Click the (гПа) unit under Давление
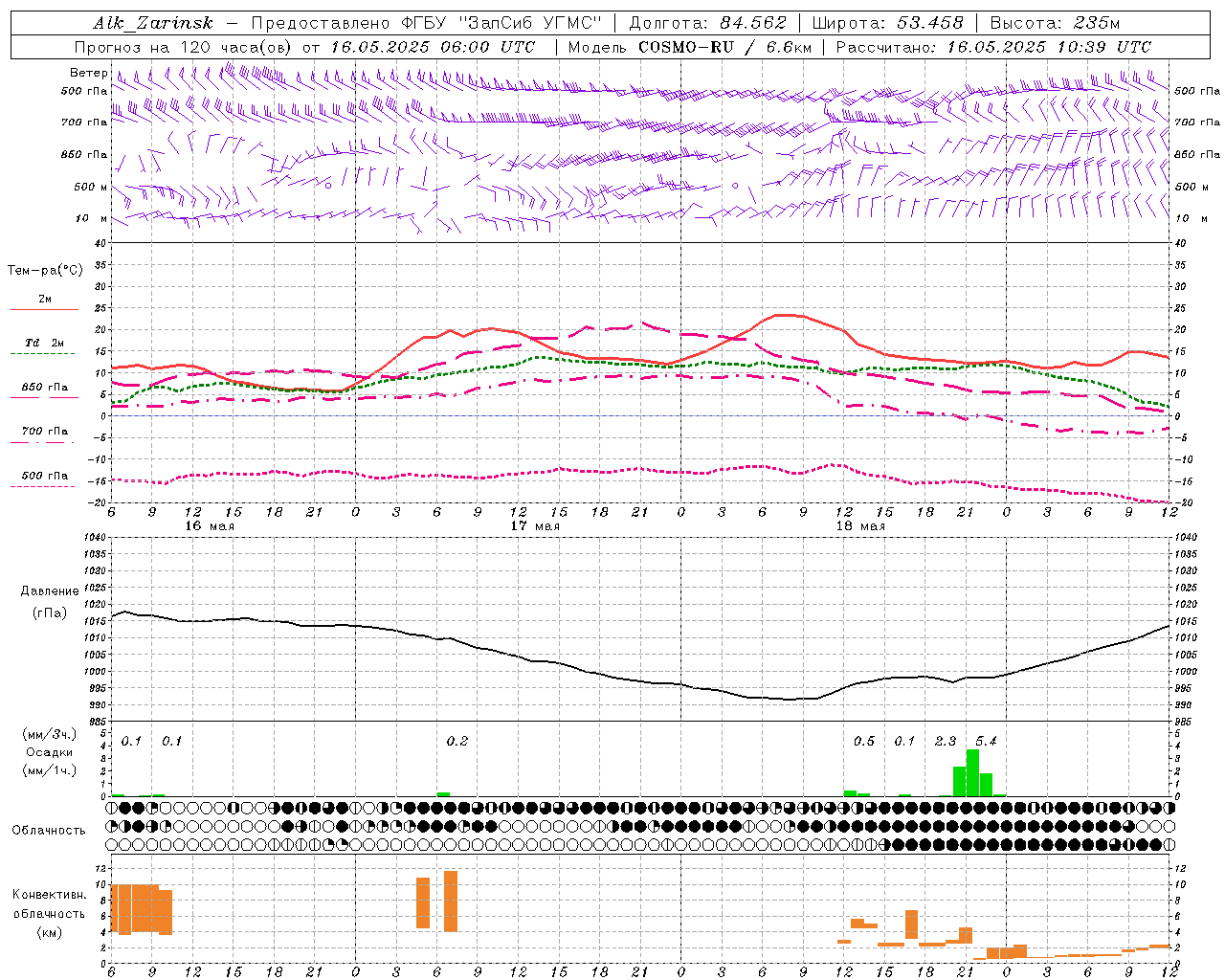Image resolution: width=1225 pixels, height=980 pixels. tap(50, 613)
